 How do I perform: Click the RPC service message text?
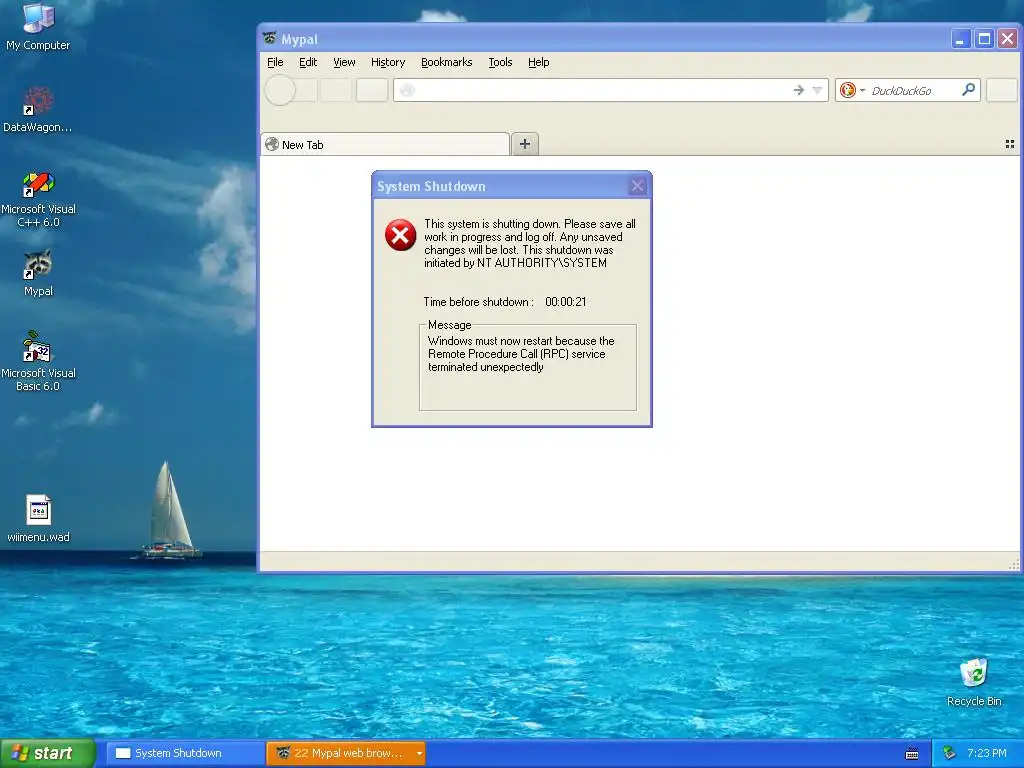521,354
